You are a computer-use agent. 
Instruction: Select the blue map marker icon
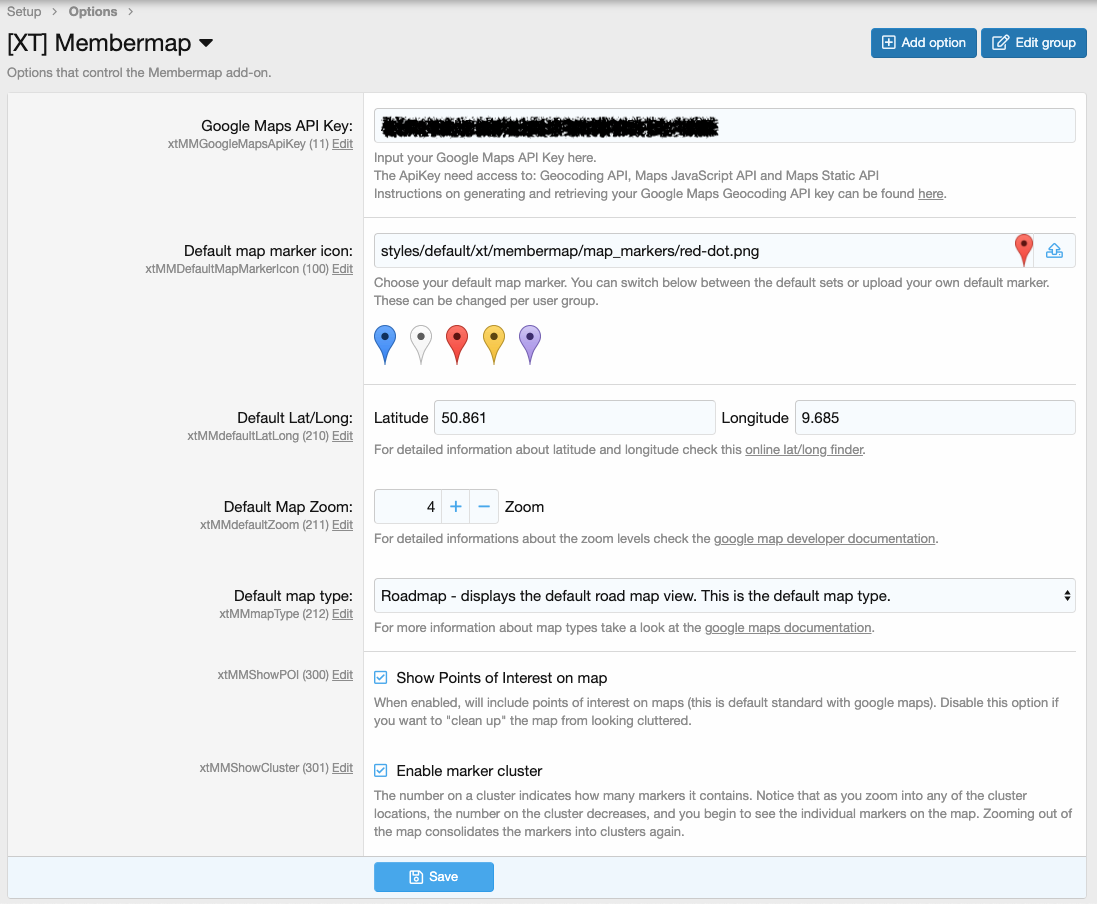tap(385, 342)
